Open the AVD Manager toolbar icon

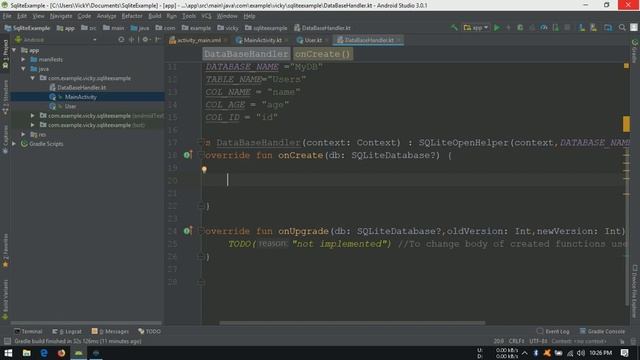tap(582, 28)
